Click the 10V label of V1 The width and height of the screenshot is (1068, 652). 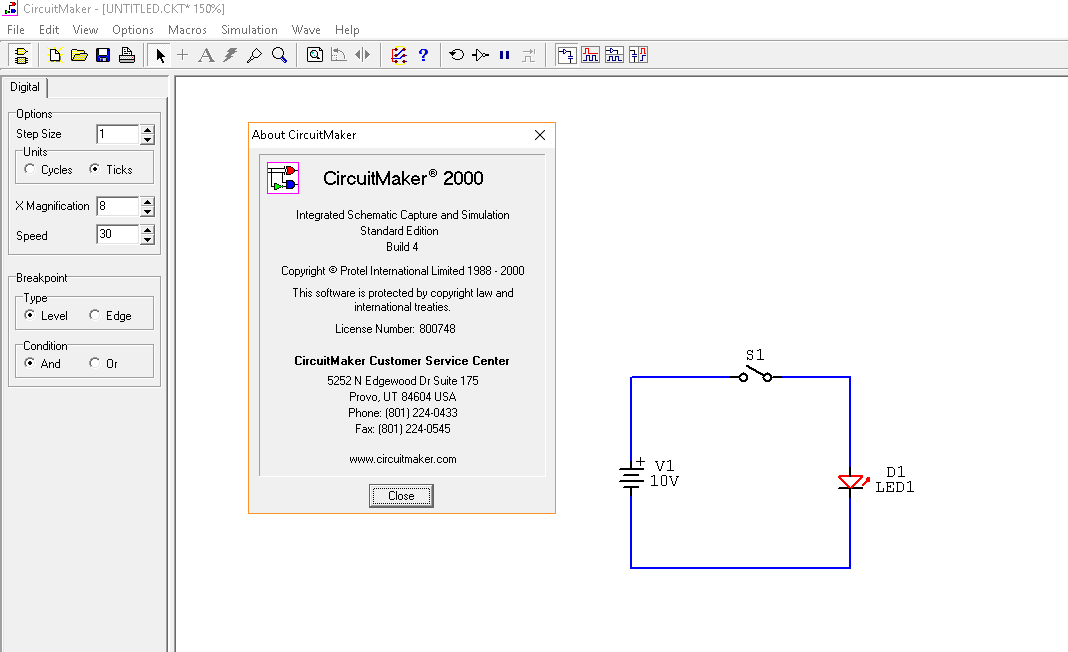664,481
